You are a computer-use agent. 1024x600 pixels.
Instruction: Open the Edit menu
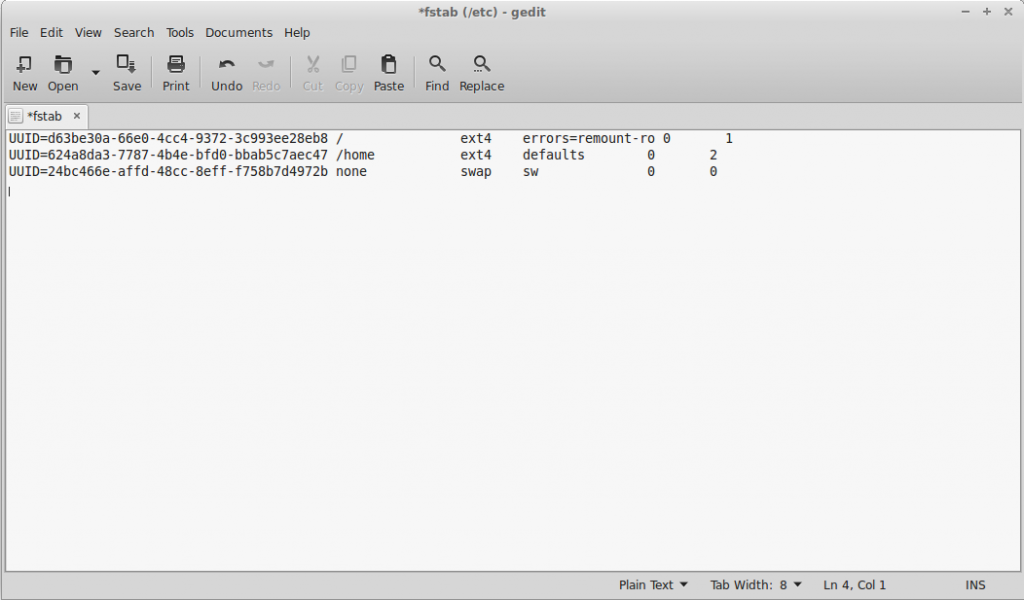(x=51, y=33)
